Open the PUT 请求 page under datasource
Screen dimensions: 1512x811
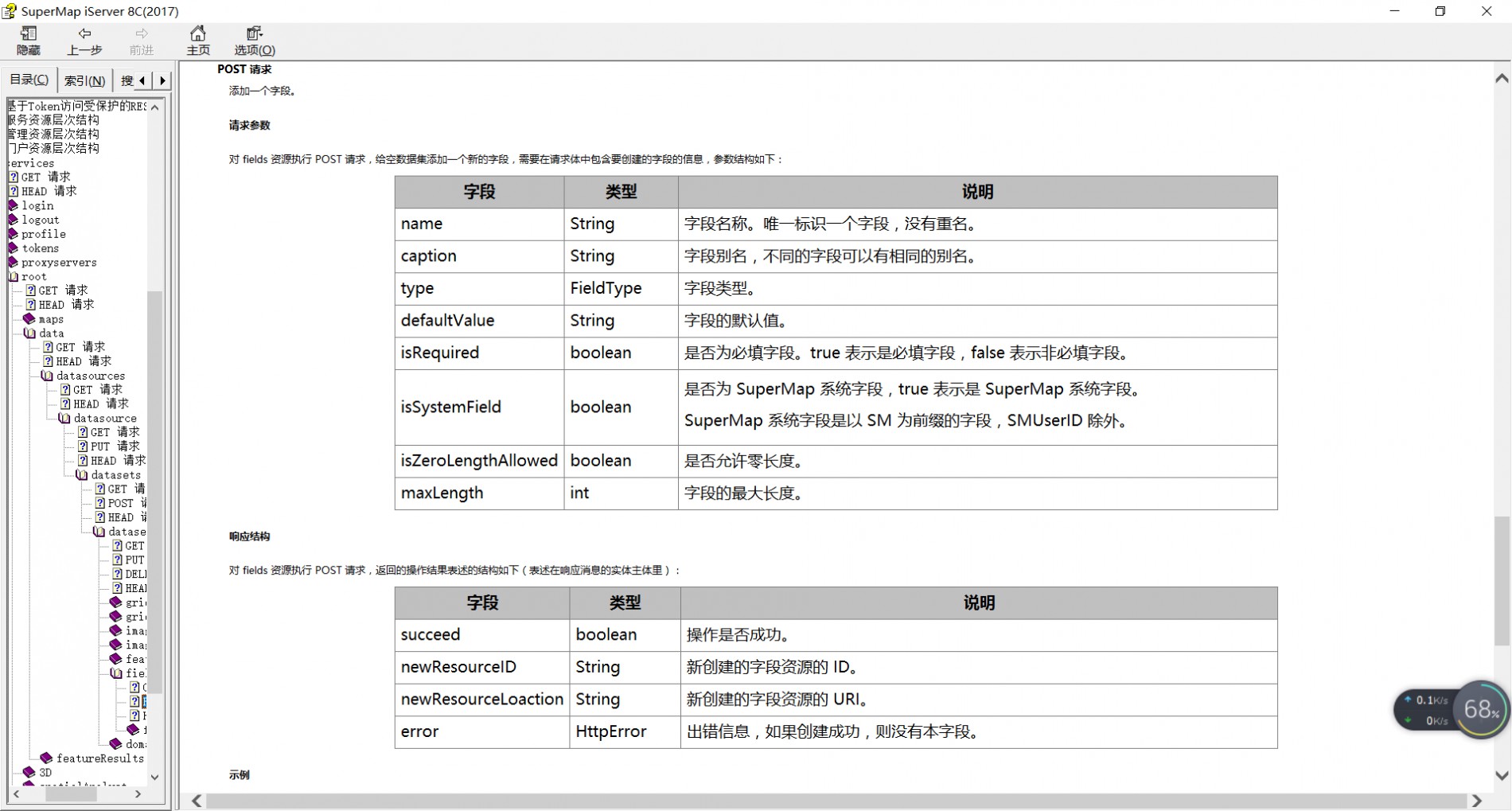click(x=115, y=446)
